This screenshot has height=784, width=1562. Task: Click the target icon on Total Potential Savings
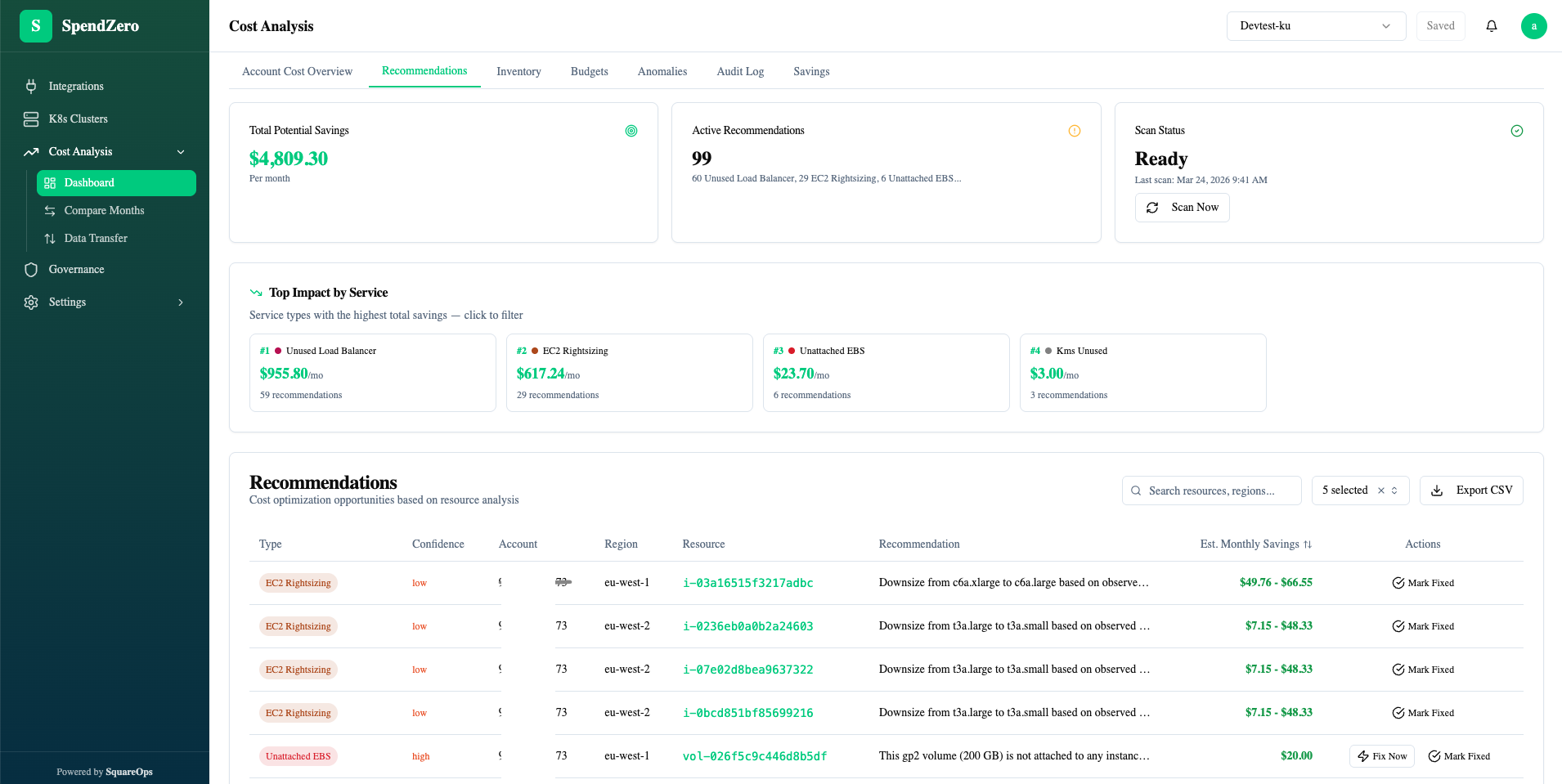631,130
